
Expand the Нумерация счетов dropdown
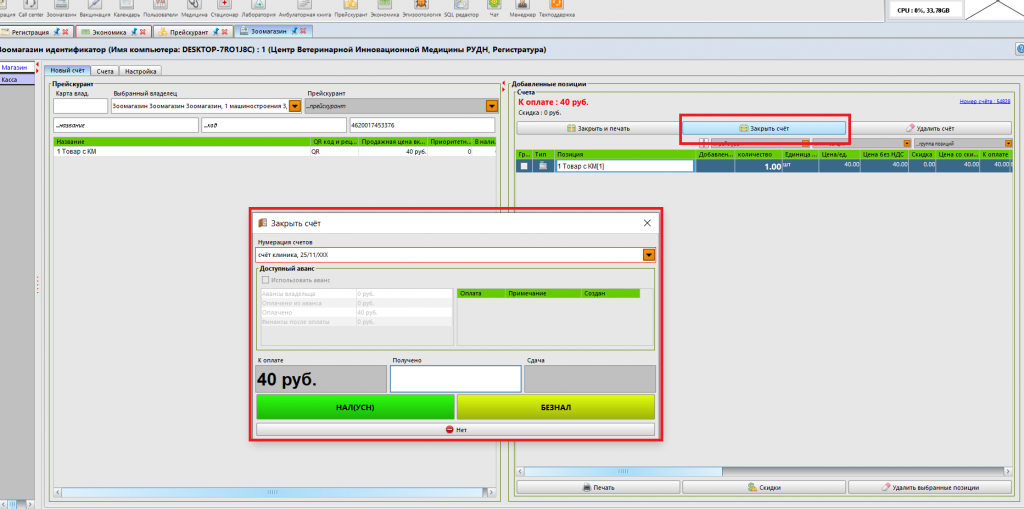pyautogui.click(x=648, y=255)
